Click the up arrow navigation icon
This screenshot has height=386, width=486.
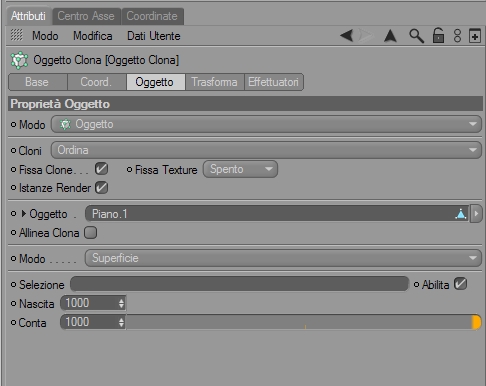click(x=390, y=36)
